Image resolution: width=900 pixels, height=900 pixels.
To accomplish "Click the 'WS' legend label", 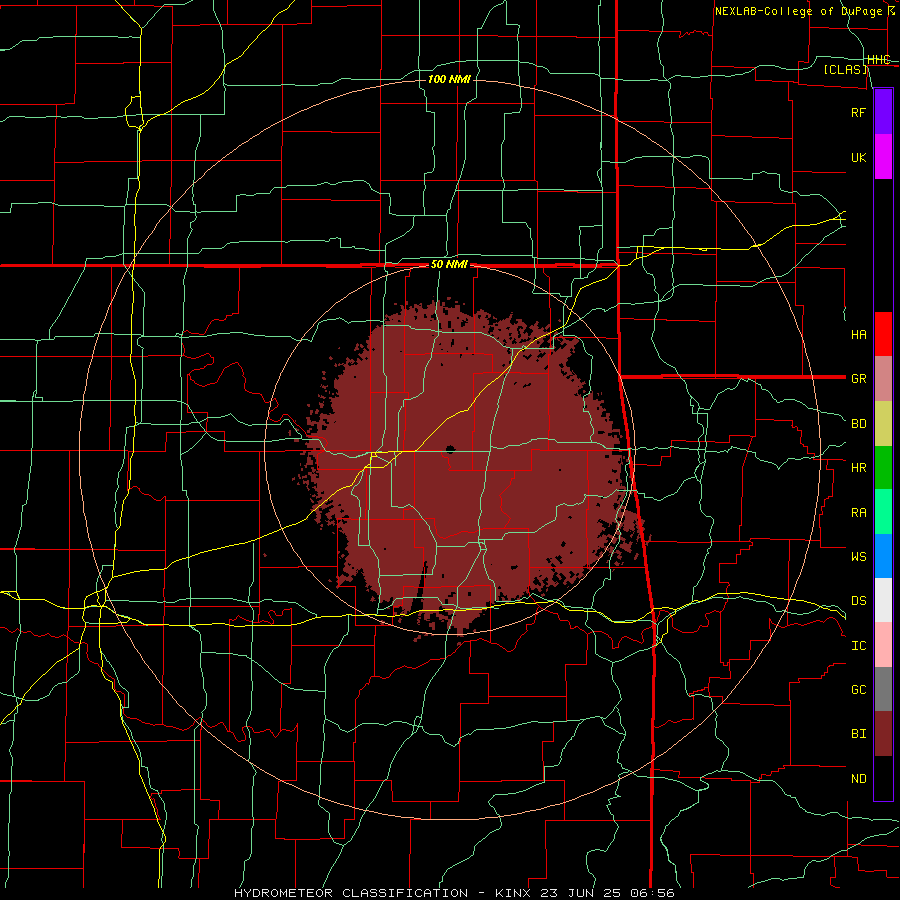I will (858, 557).
